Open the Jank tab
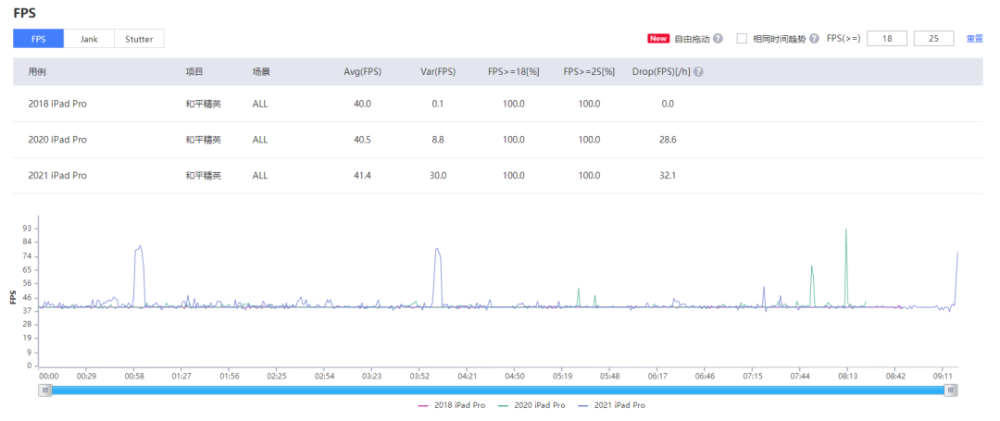This screenshot has height=421, width=1000. (x=89, y=39)
